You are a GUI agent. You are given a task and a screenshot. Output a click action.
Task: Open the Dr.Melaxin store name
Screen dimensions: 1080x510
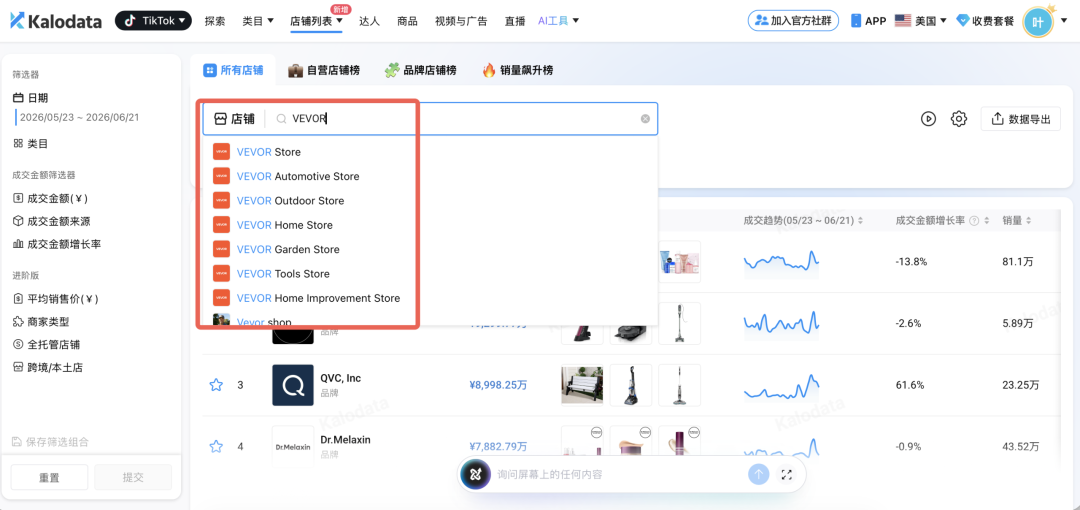[x=345, y=440]
